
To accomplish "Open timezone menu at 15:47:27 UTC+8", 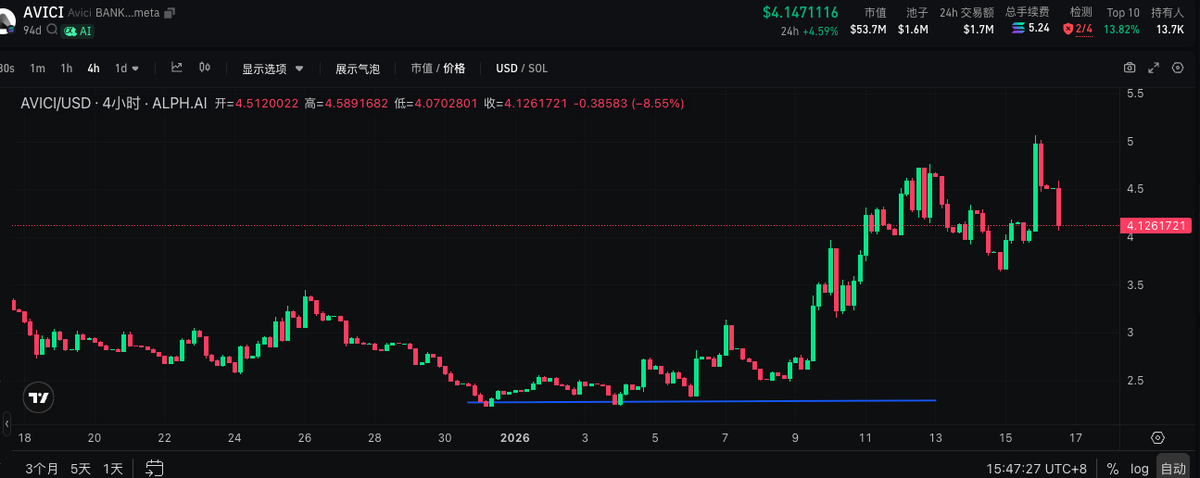I will pos(1036,468).
